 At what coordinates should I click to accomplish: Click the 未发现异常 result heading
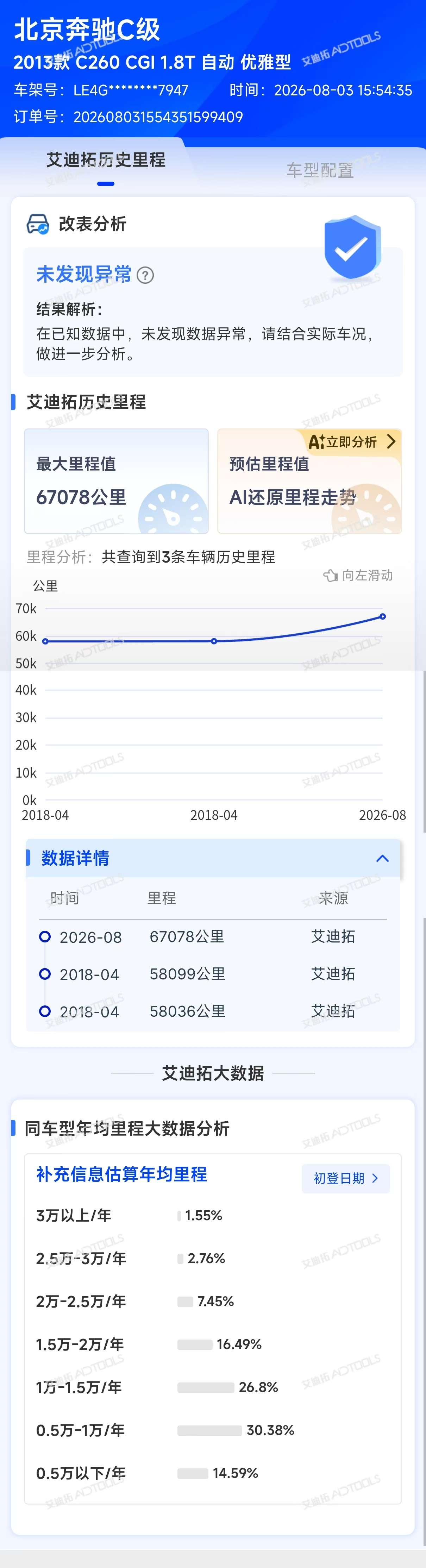click(x=84, y=275)
